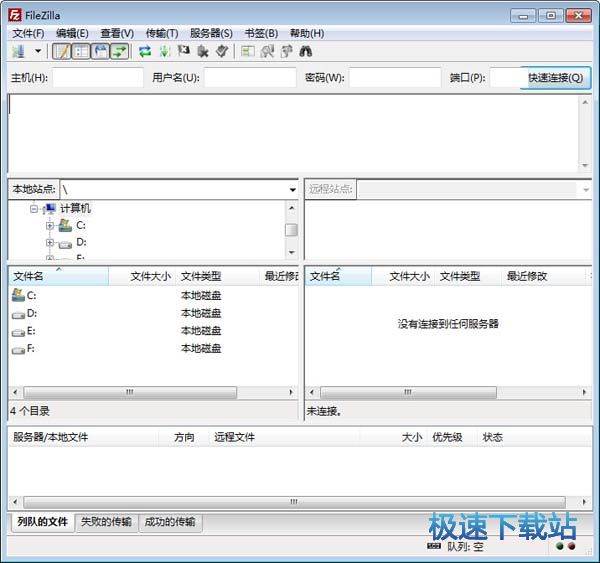600x563 pixels.
Task: Click the process transfer queue icon
Action: point(164,51)
